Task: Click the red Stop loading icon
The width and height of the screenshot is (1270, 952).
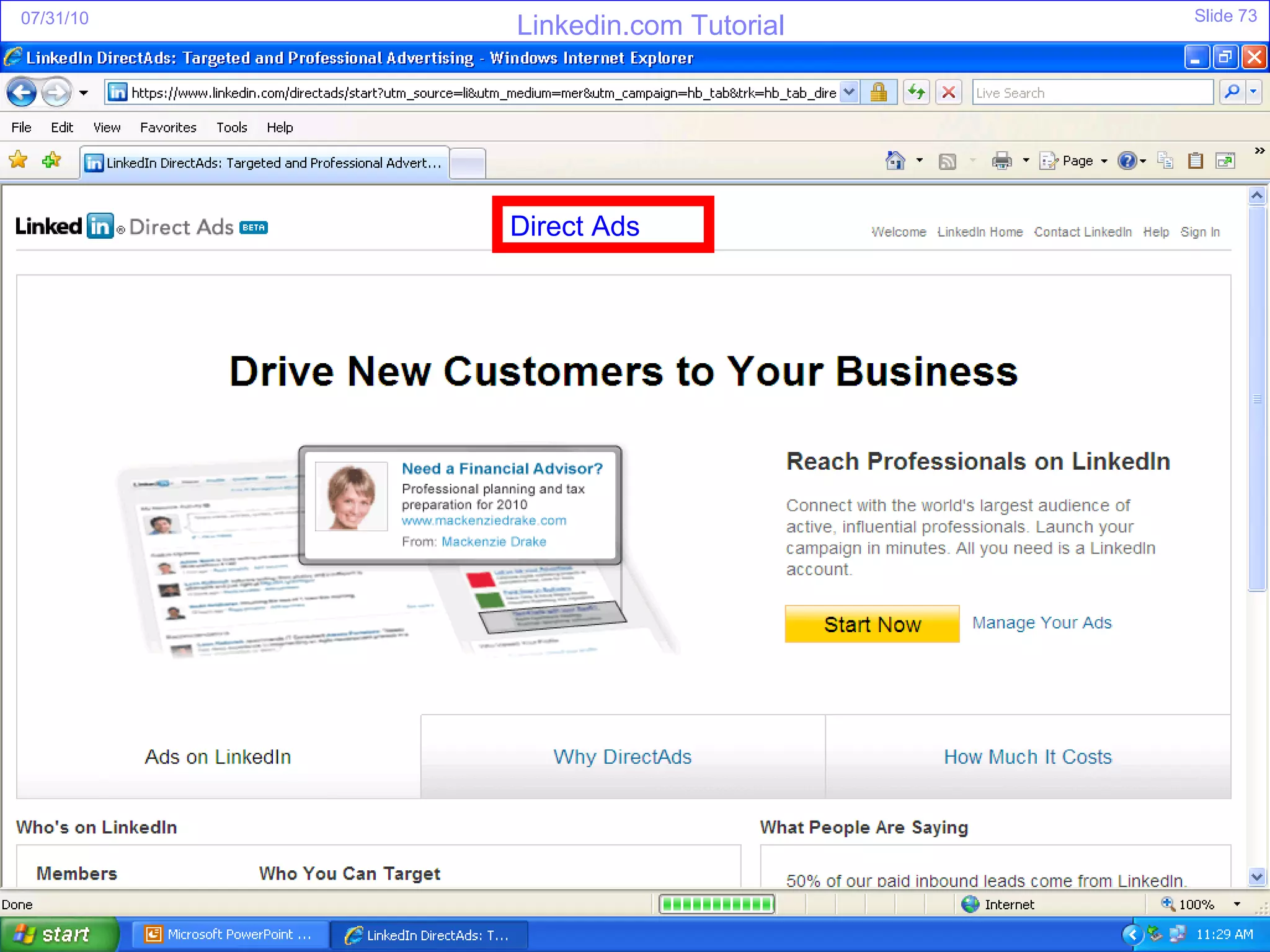Action: [948, 93]
